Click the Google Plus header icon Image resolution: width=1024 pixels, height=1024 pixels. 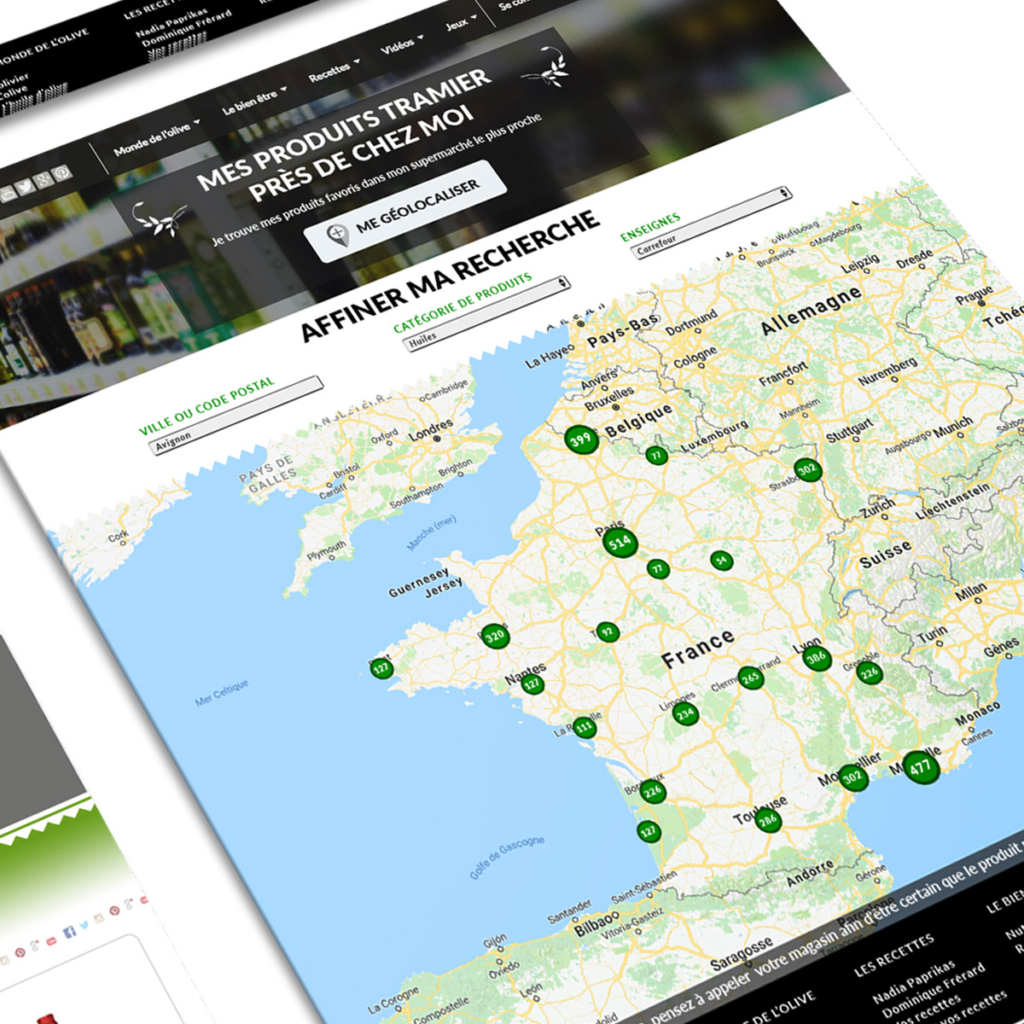tap(43, 181)
